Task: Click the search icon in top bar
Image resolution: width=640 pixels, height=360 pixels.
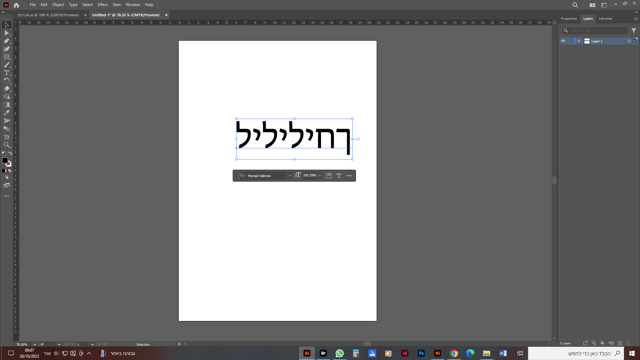Action: tap(575, 5)
